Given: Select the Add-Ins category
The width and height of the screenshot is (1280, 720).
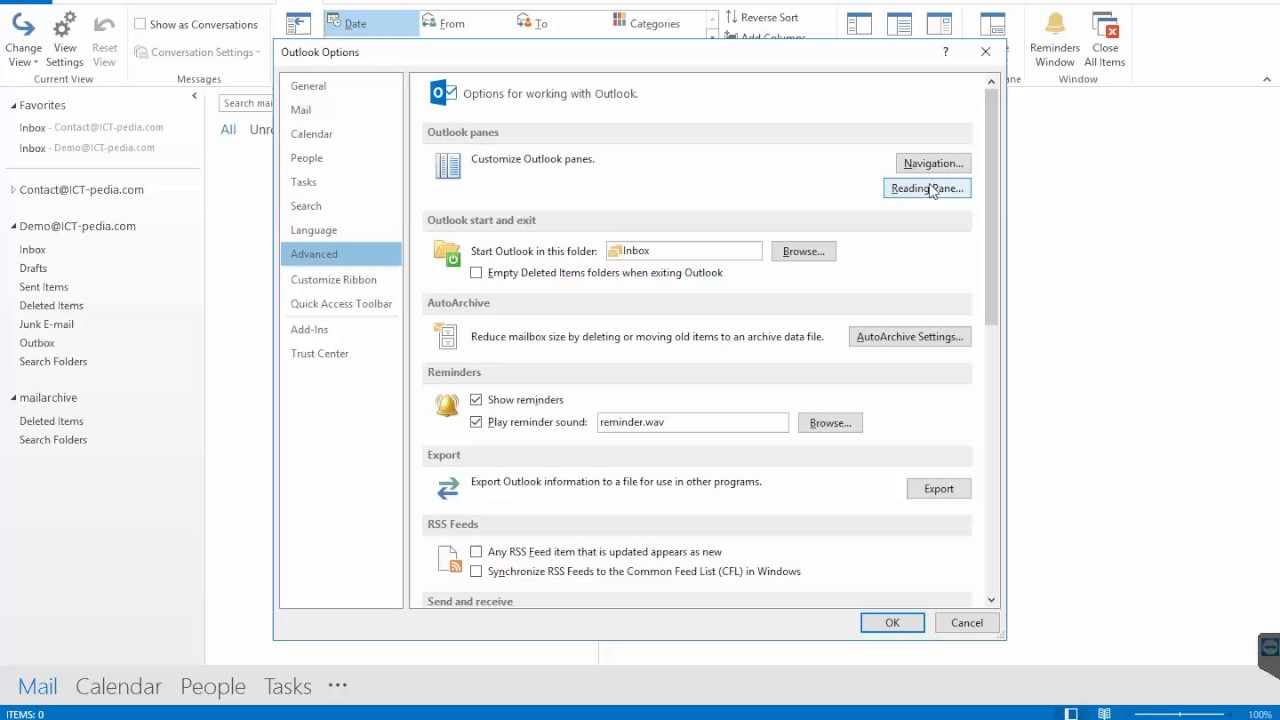Looking at the screenshot, I should tap(341, 330).
